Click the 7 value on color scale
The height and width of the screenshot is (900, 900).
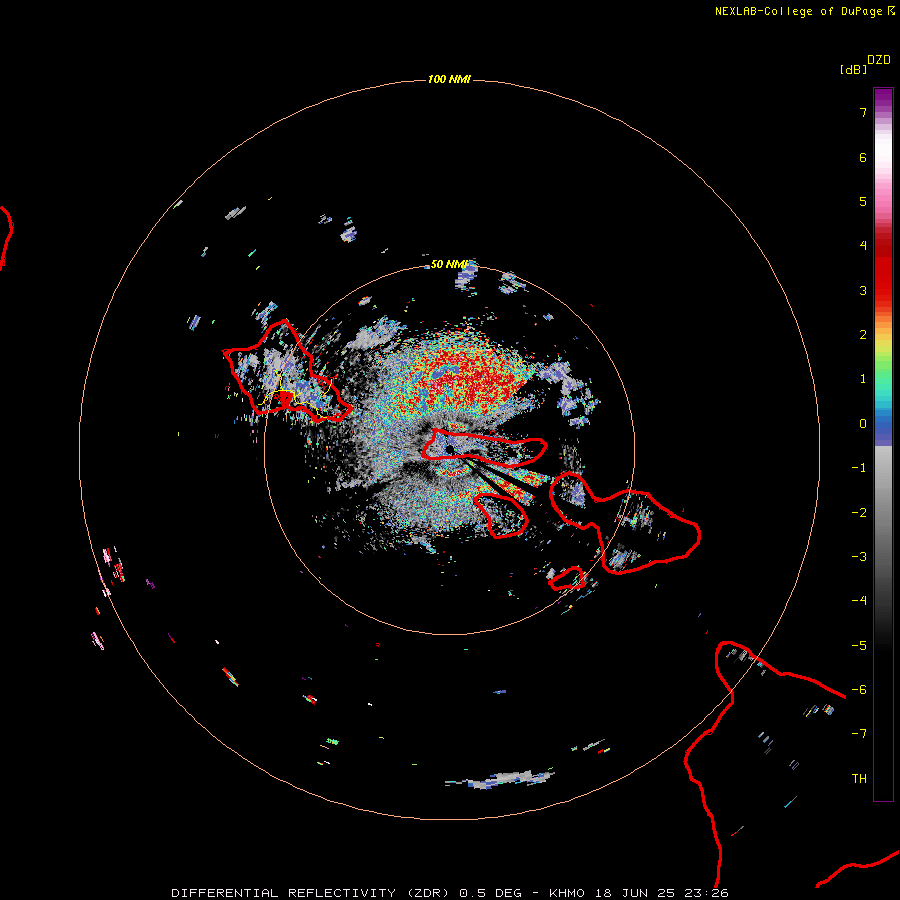863,112
